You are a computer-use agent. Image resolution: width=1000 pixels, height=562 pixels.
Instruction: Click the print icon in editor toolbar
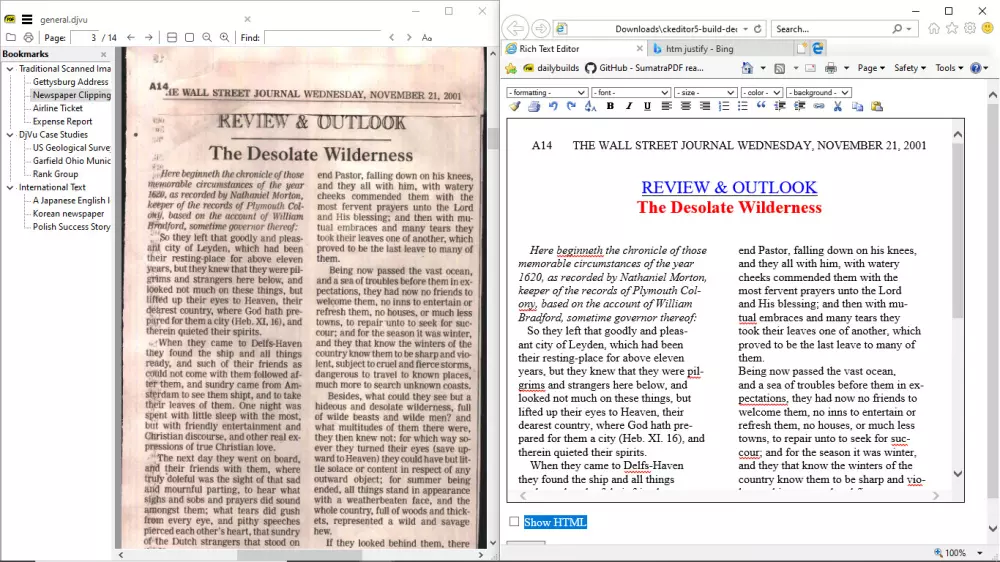534,107
